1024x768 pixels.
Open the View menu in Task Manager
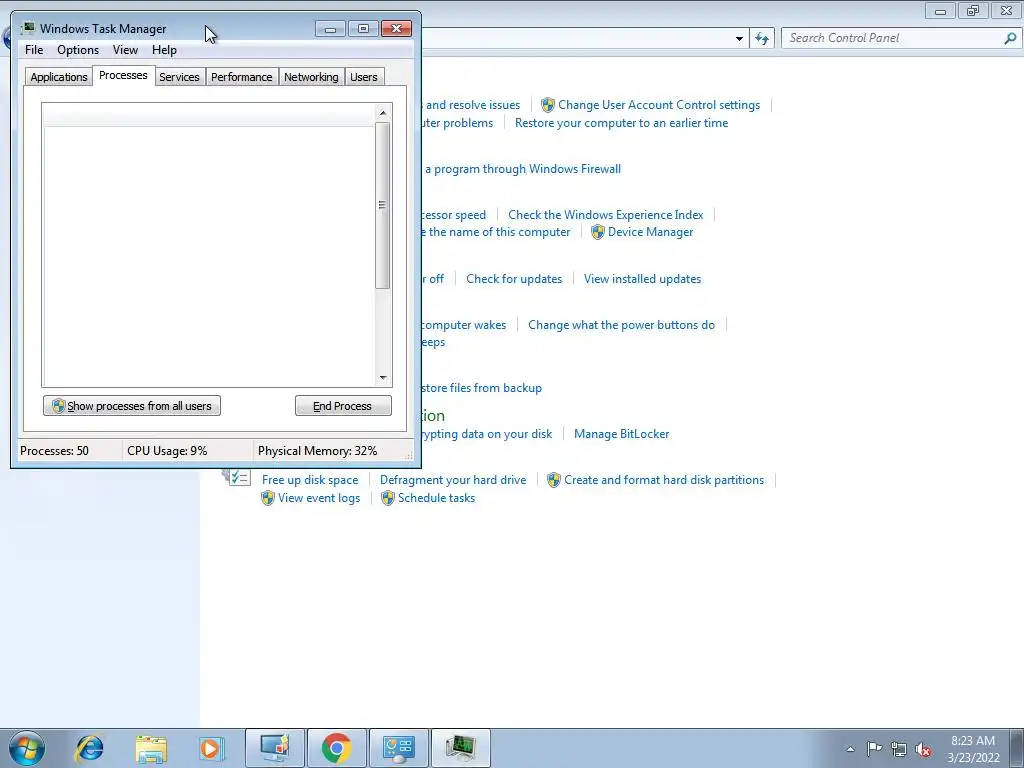pos(125,50)
